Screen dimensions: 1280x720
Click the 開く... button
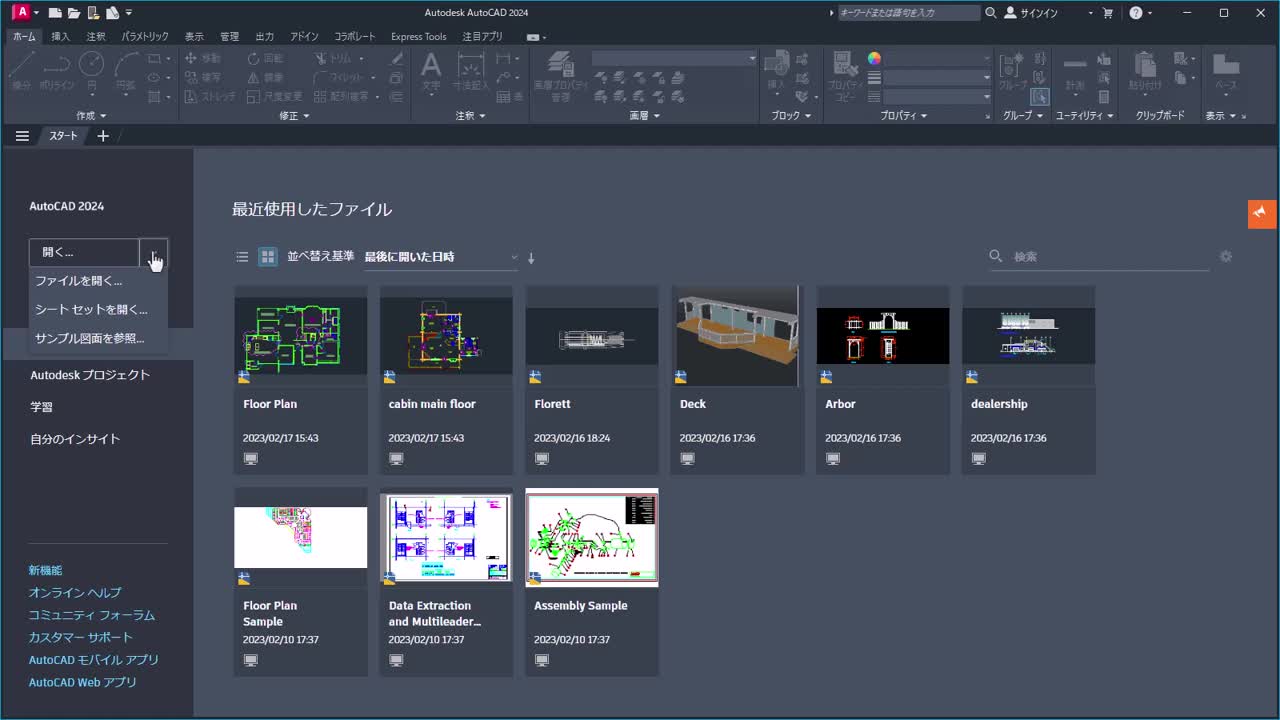pos(84,252)
